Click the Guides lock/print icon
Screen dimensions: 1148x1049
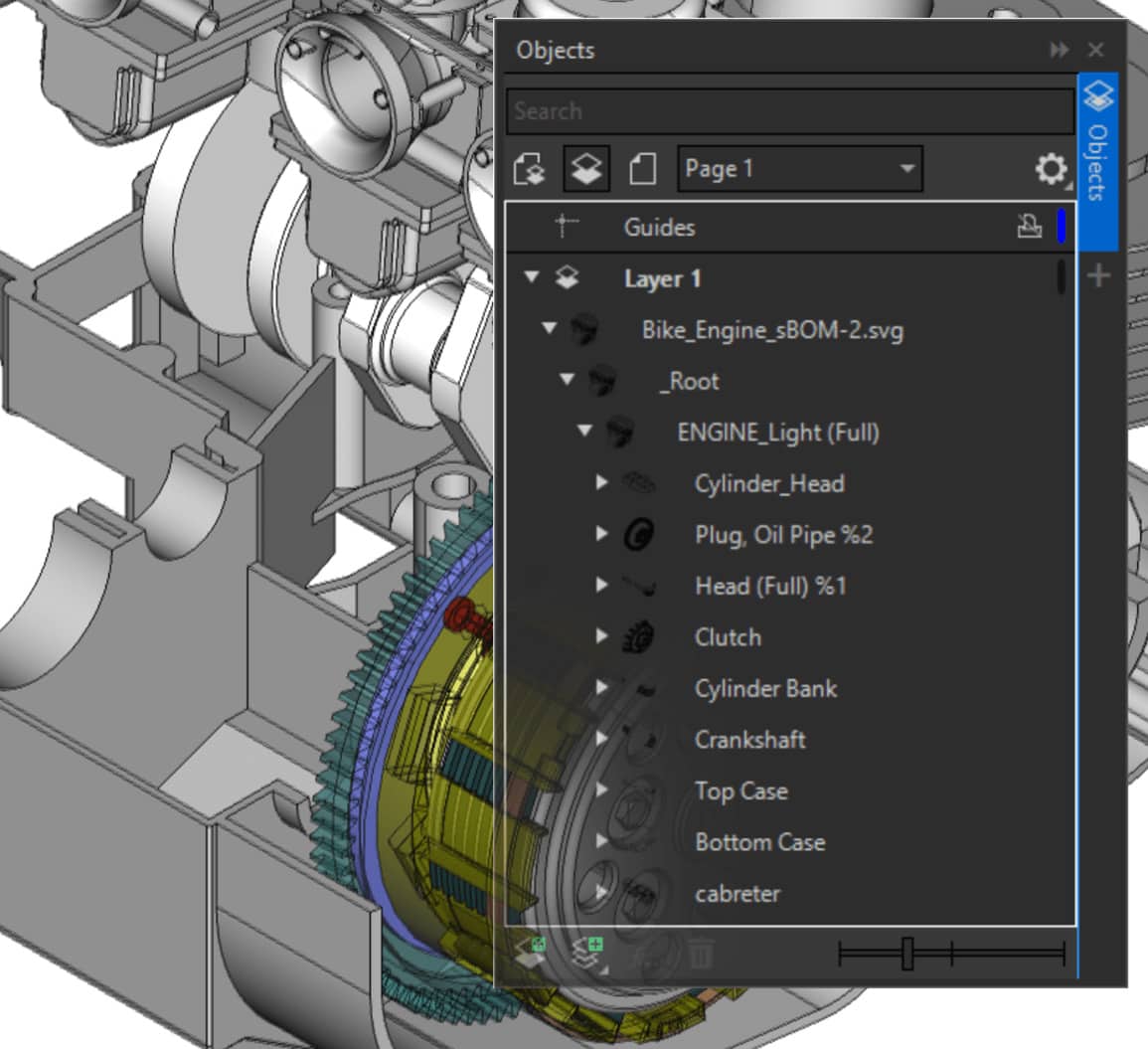point(1029,227)
